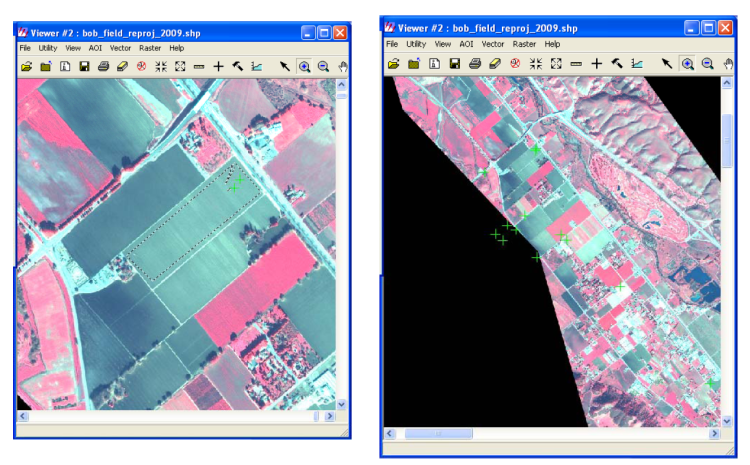This screenshot has height=465, width=750.
Task: Save layer with right viewer's floppy disk icon
Action: [x=454, y=64]
